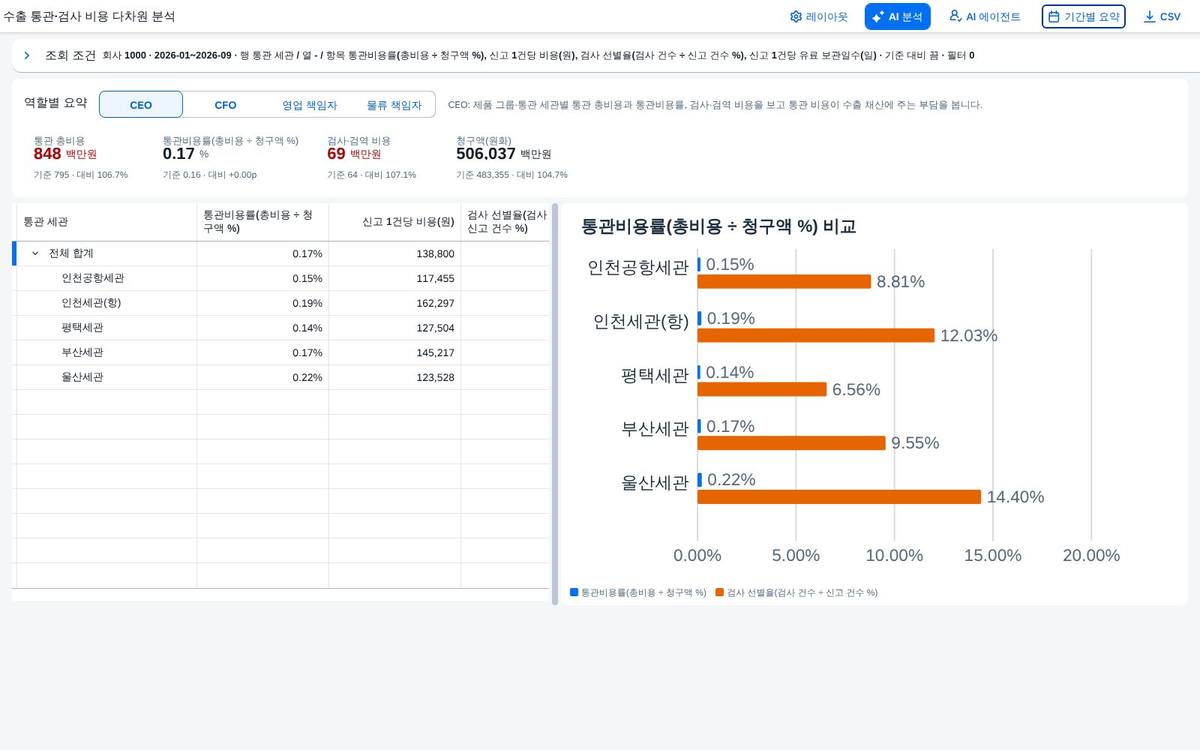
Task: Click the AI 분석 button
Action: click(898, 17)
